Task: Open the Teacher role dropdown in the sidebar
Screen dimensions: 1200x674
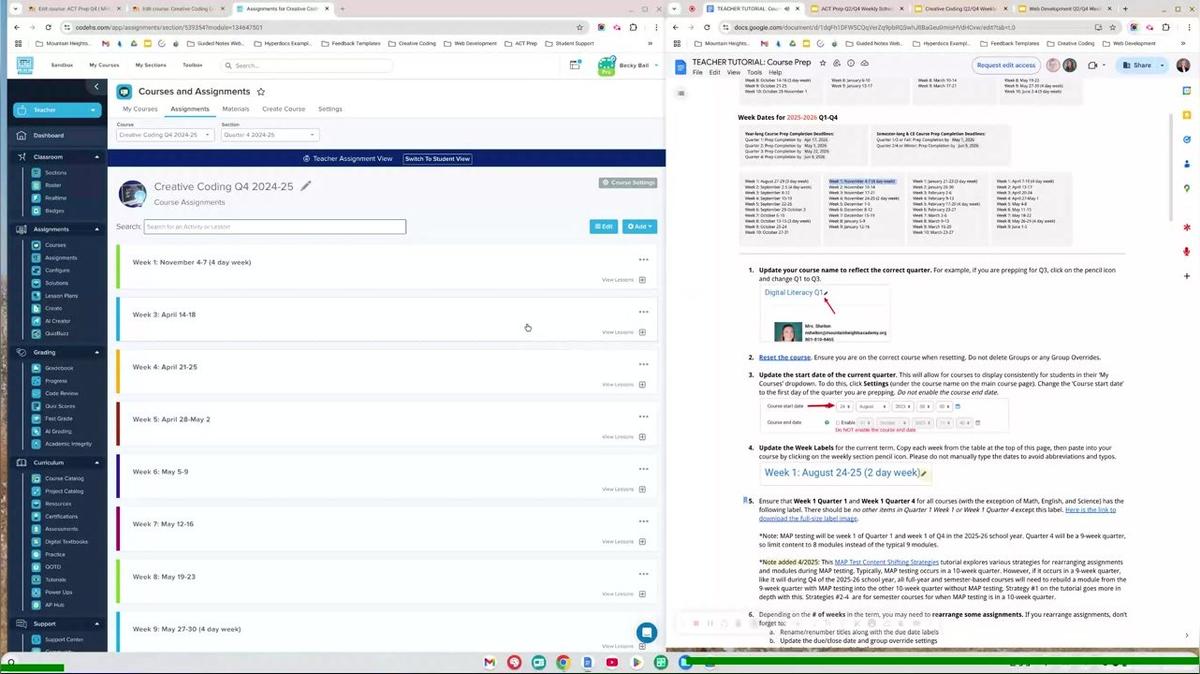Action: click(57, 110)
